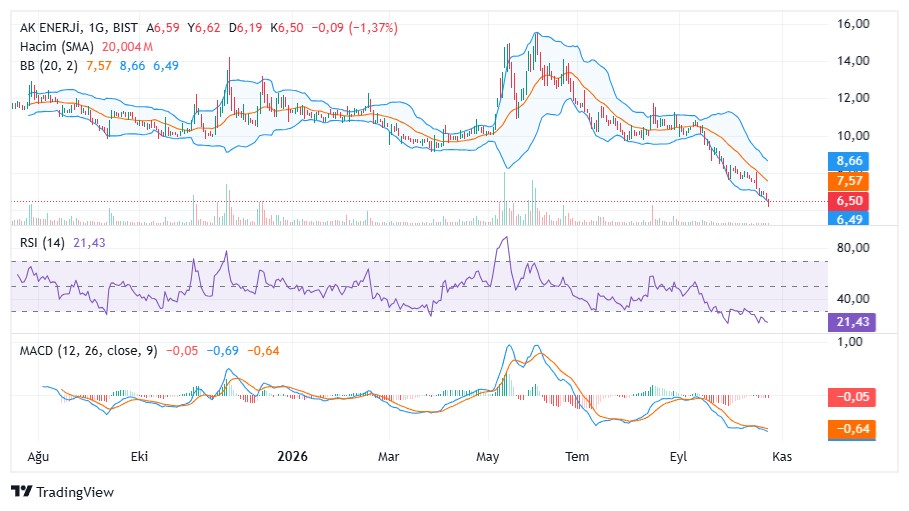Click the Ağu label on time axis
The image size is (909, 511).
click(x=38, y=456)
